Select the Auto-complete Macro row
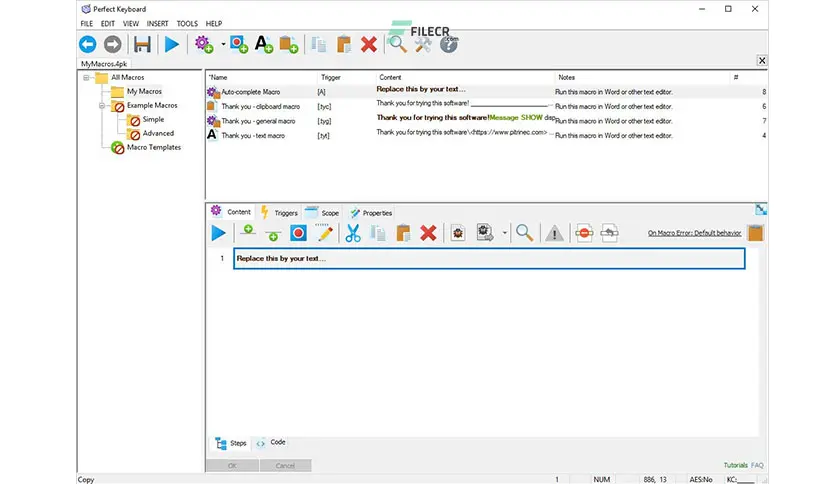 tap(487, 92)
